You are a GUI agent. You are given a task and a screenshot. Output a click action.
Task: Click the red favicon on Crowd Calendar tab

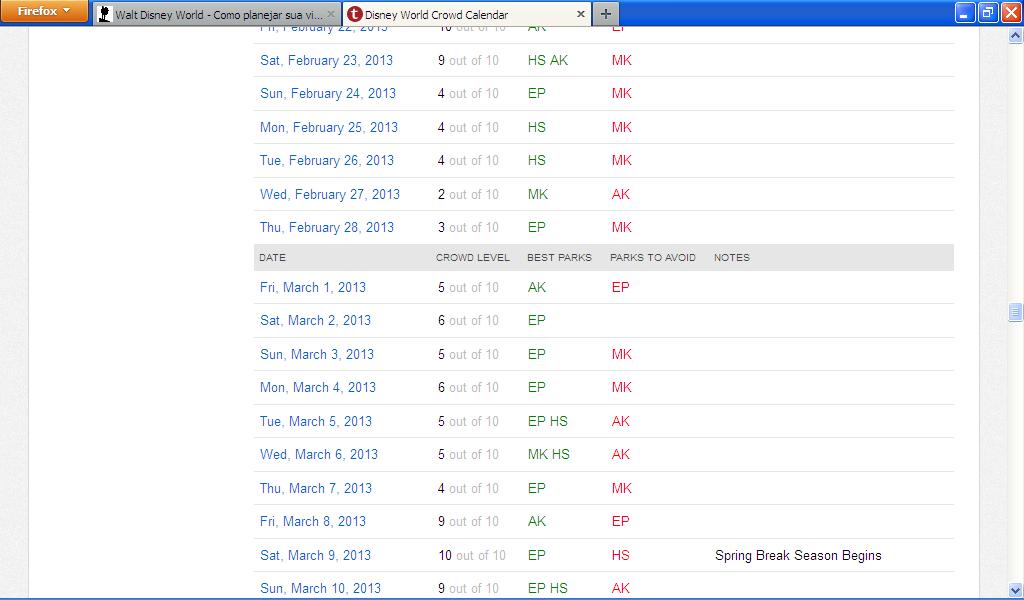tap(354, 15)
